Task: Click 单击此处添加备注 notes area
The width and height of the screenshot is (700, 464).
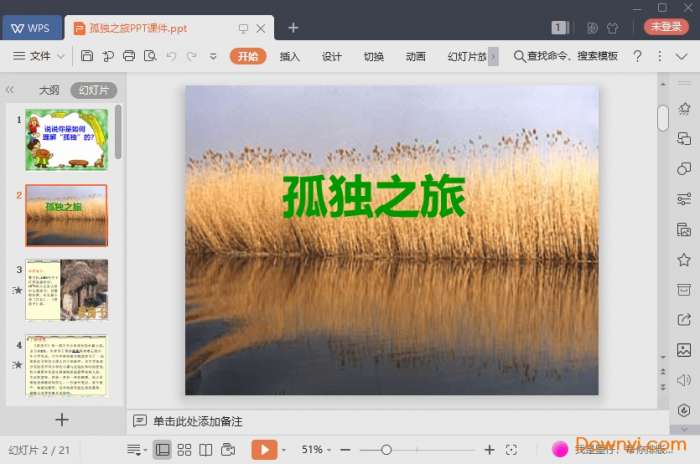Action: click(x=198, y=421)
